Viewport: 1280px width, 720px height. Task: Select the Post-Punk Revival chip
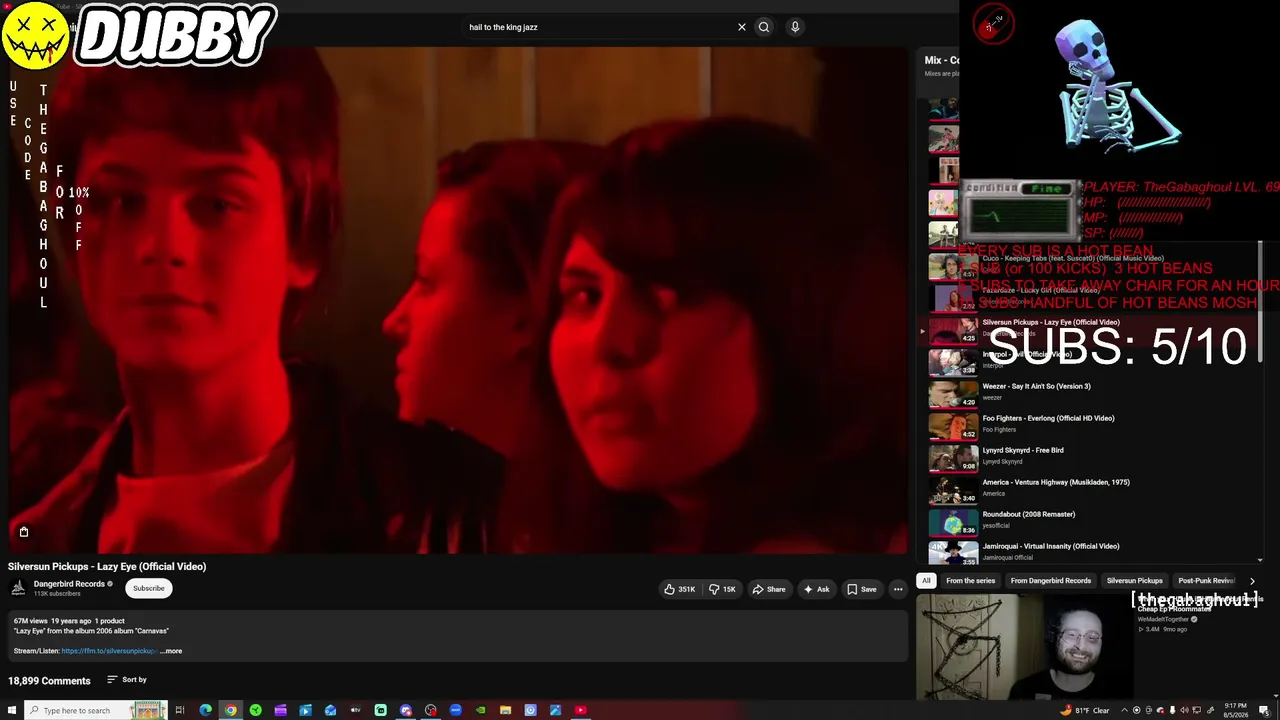pyautogui.click(x=1206, y=581)
